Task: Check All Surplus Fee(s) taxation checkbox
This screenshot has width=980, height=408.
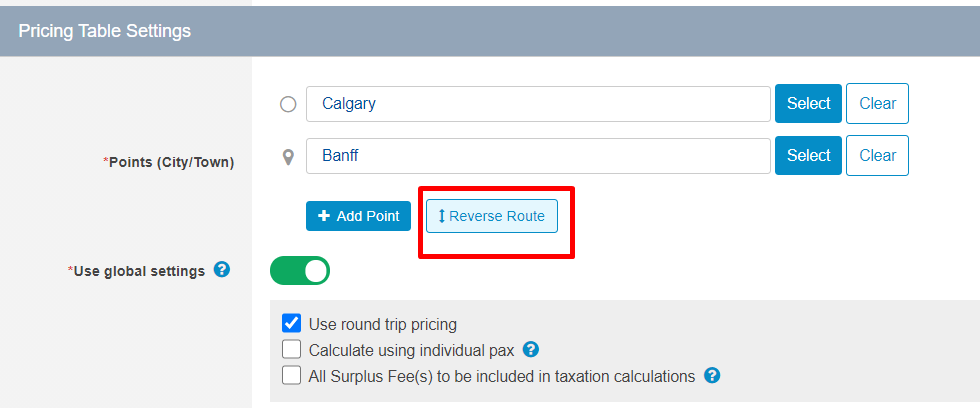Action: (292, 376)
